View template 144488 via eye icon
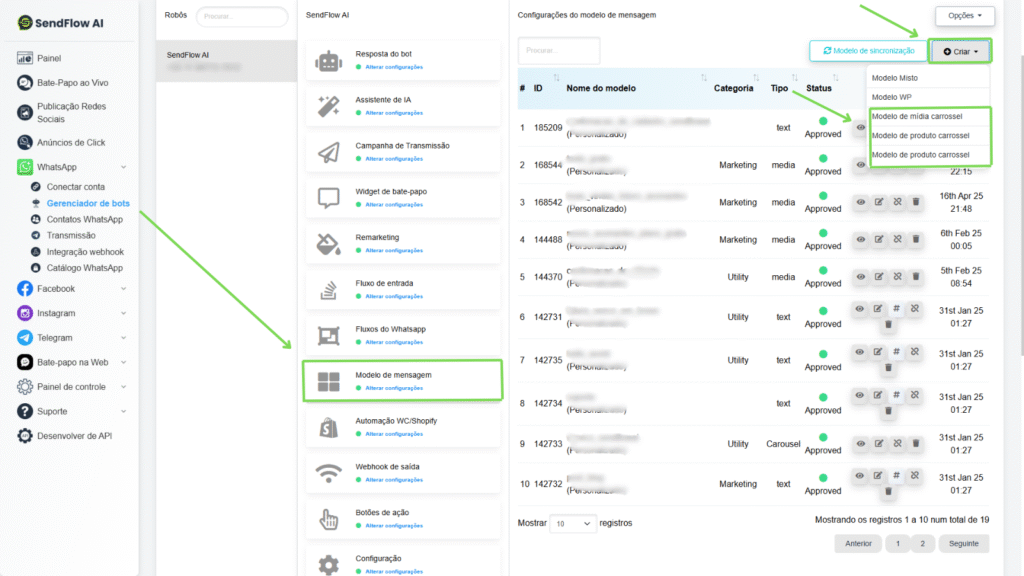The width and height of the screenshot is (1024, 576). pyautogui.click(x=861, y=239)
